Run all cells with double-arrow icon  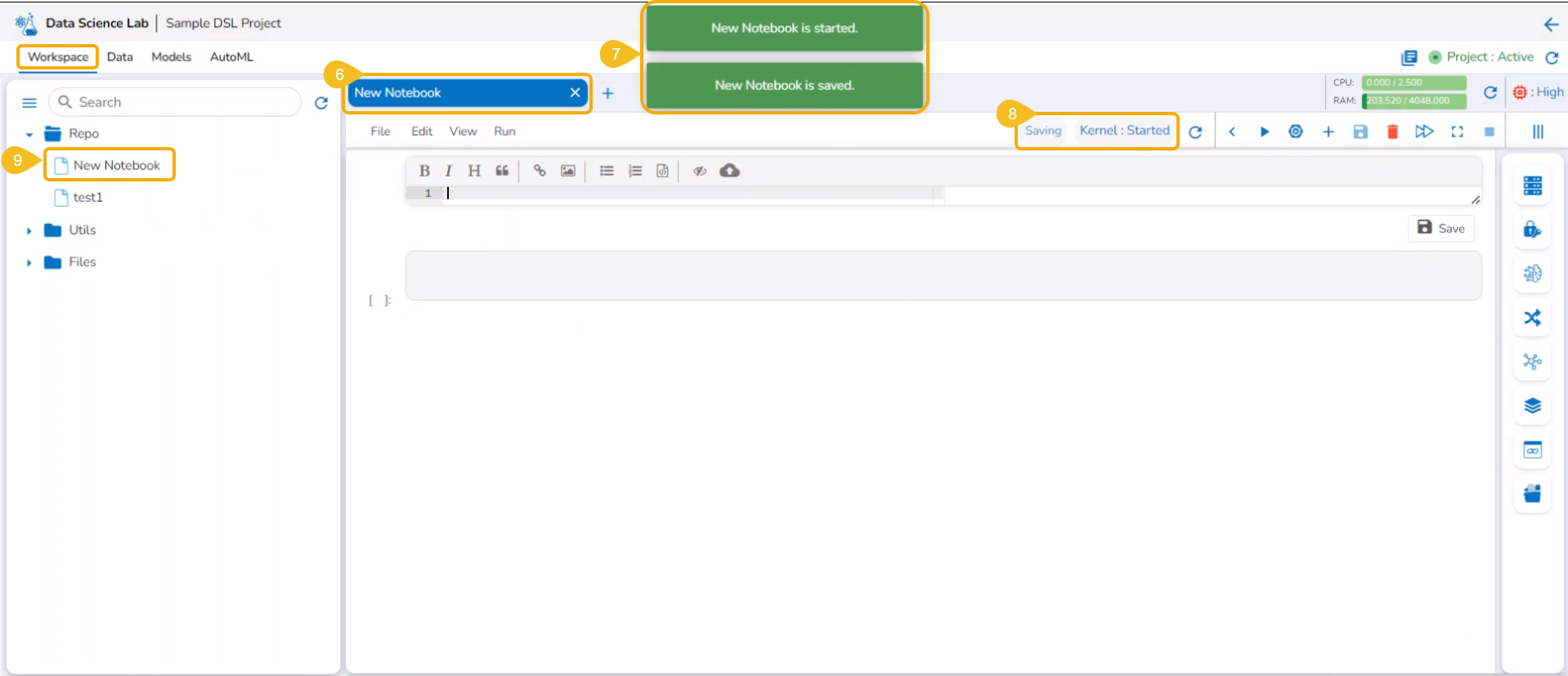(x=1424, y=132)
